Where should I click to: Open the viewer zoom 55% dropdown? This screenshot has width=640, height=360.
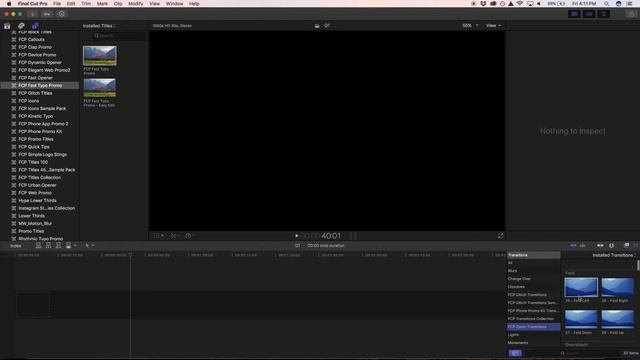tap(470, 25)
